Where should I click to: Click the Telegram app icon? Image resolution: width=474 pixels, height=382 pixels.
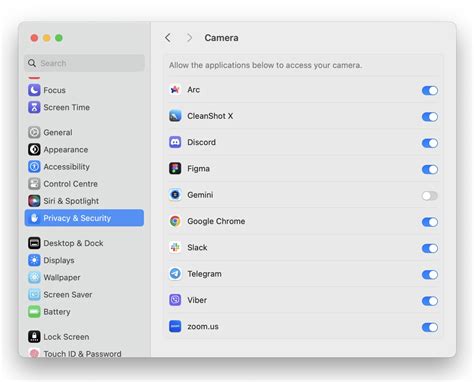[175, 274]
